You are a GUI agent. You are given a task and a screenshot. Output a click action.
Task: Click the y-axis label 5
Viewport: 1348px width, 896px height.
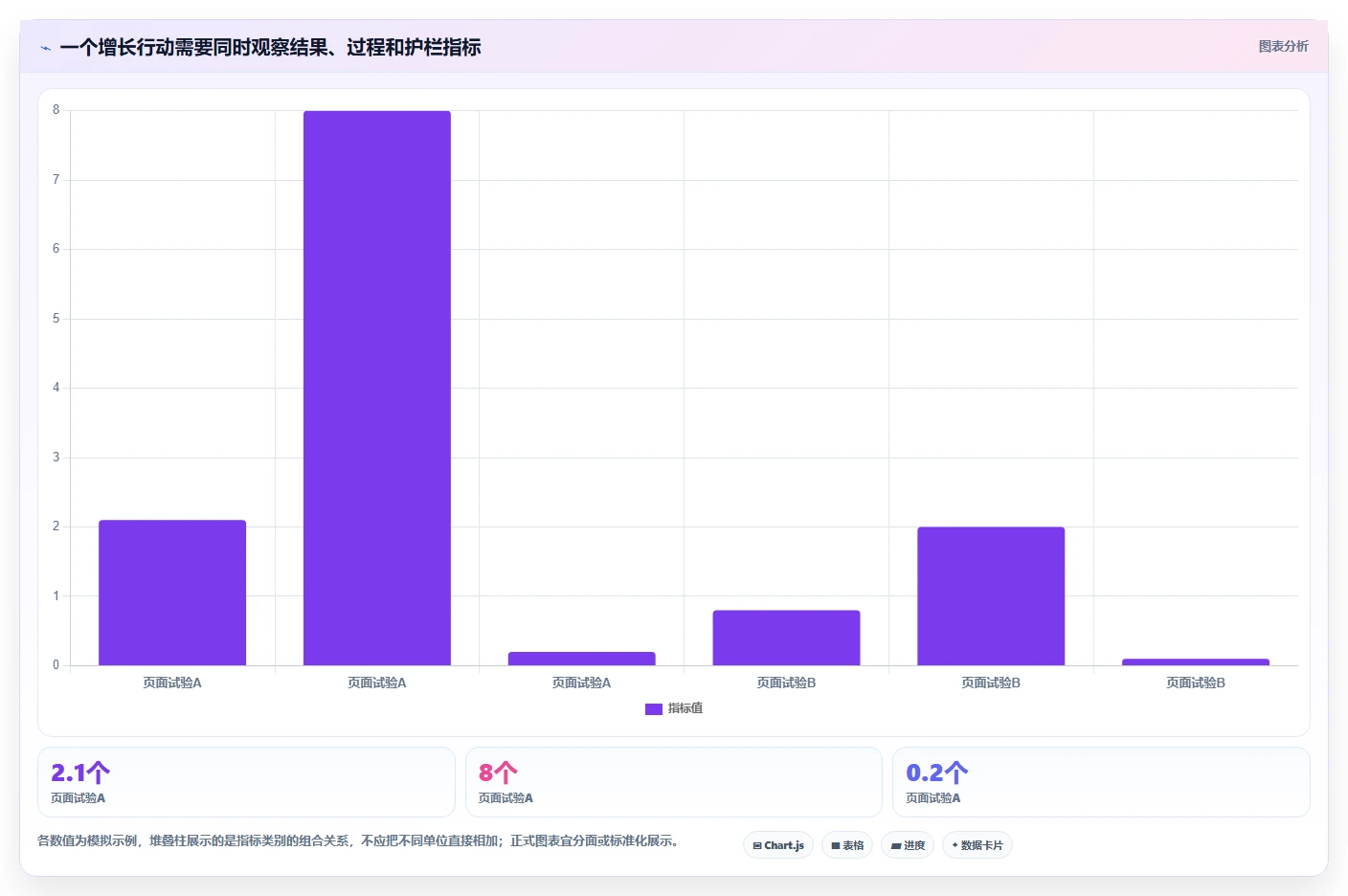(x=56, y=319)
